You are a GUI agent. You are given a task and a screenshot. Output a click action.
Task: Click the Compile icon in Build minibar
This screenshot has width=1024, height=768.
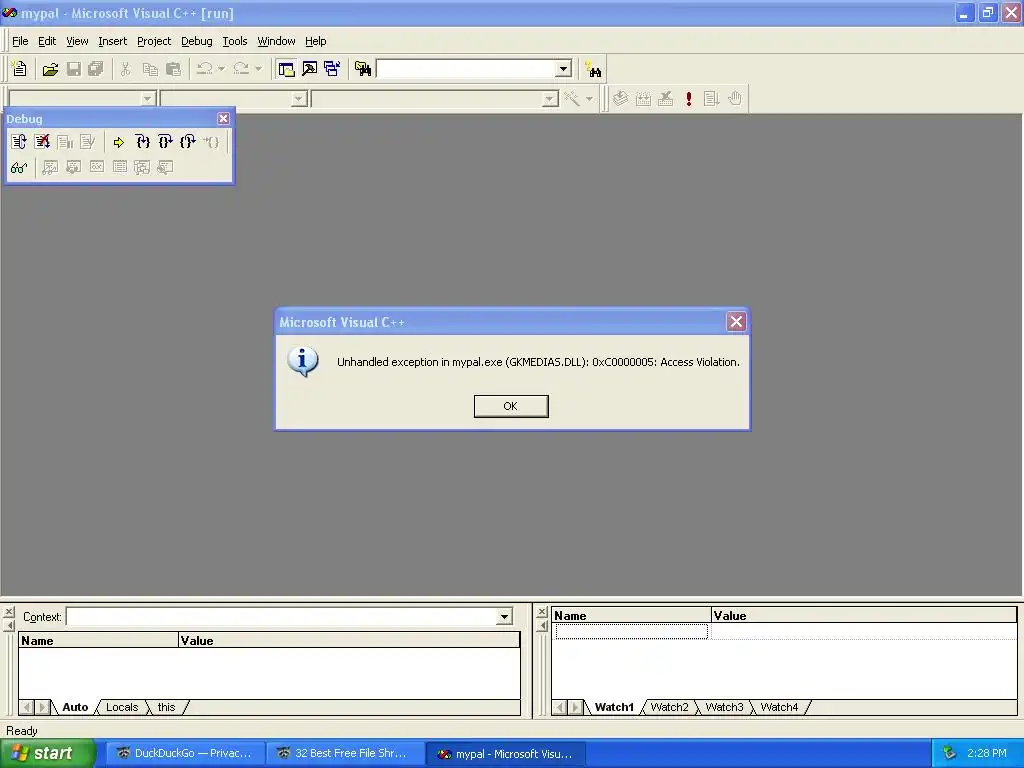tap(620, 99)
